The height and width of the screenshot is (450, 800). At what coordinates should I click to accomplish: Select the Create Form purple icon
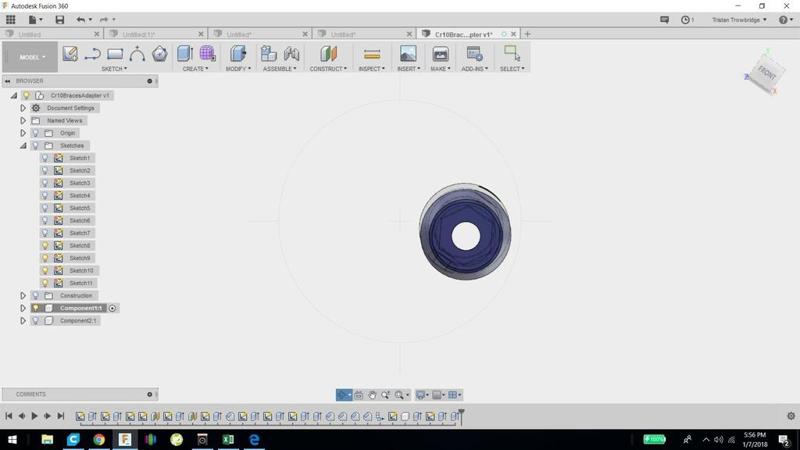(x=207, y=54)
